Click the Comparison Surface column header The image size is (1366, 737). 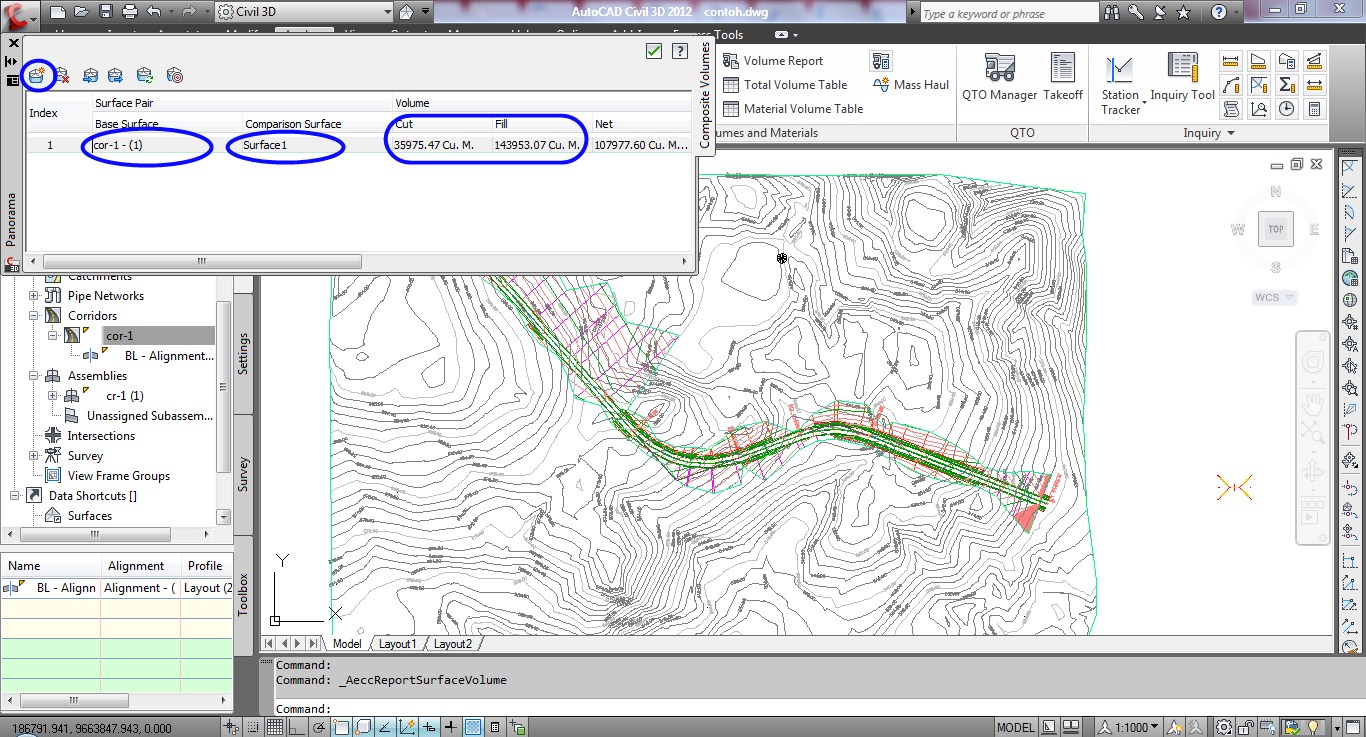point(292,124)
